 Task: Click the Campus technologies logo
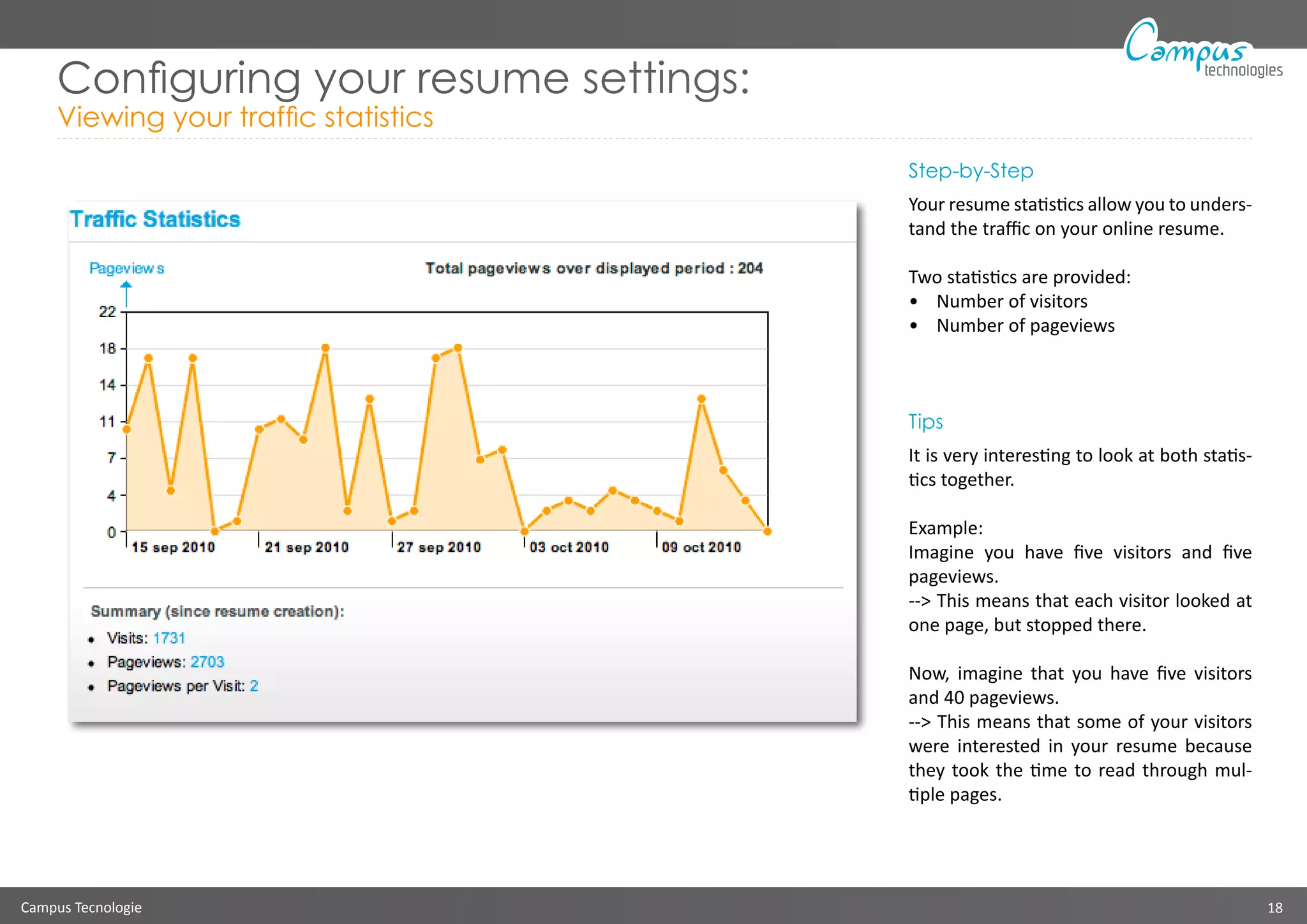click(x=1204, y=48)
